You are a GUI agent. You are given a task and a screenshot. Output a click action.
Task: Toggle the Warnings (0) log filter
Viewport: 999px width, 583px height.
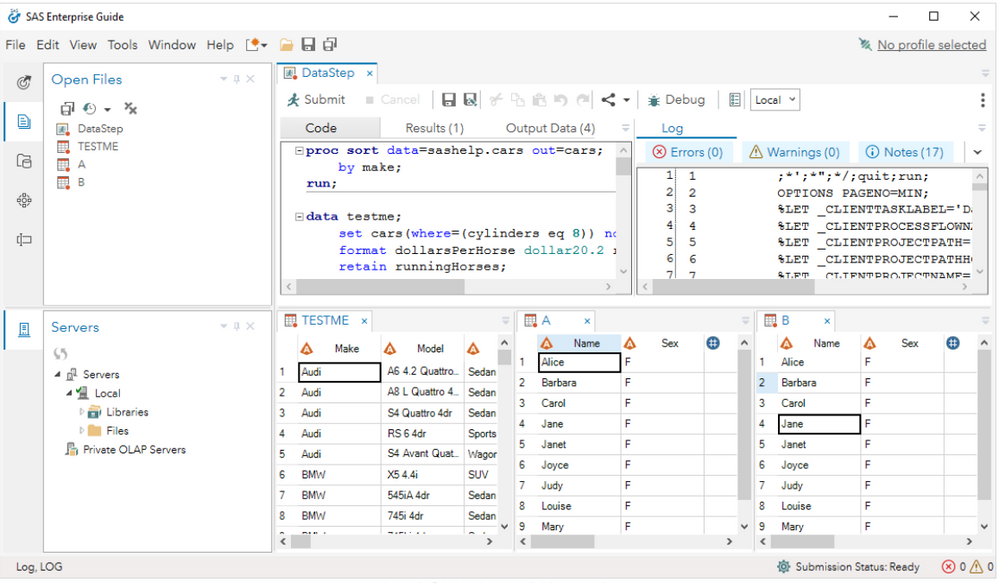pos(793,152)
